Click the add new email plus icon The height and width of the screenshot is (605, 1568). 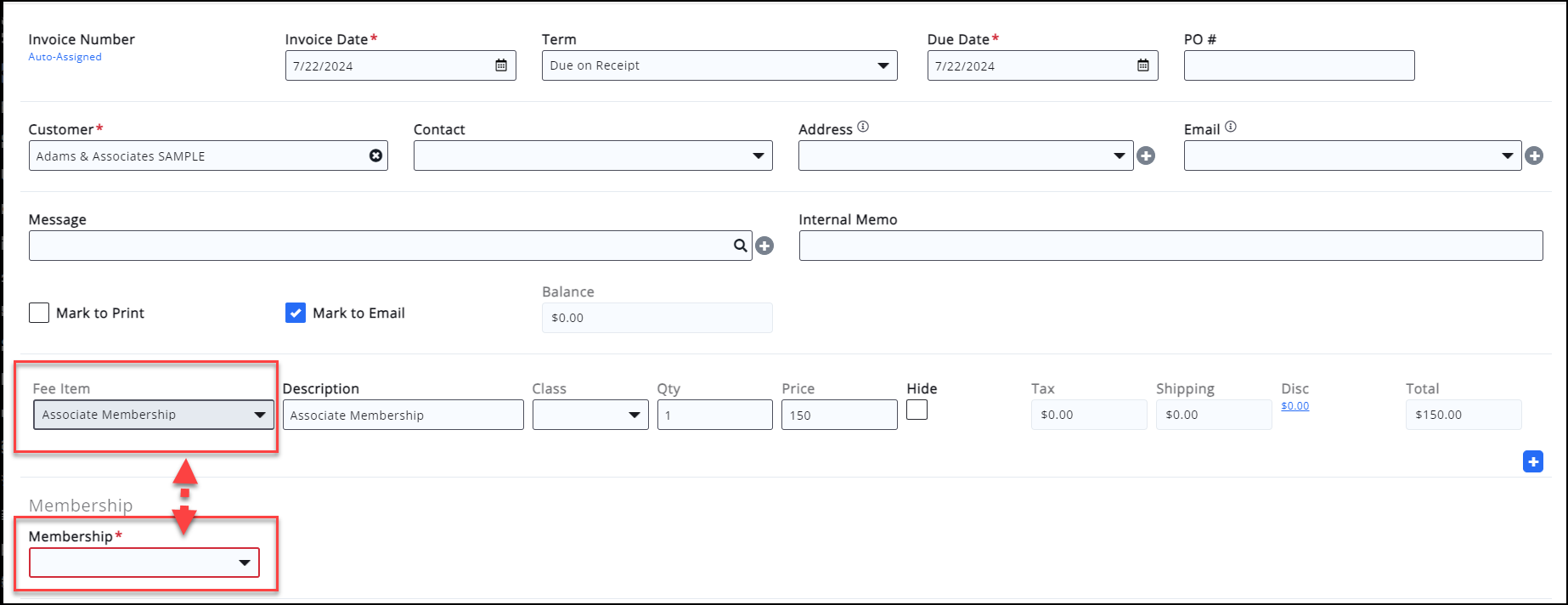(1534, 155)
